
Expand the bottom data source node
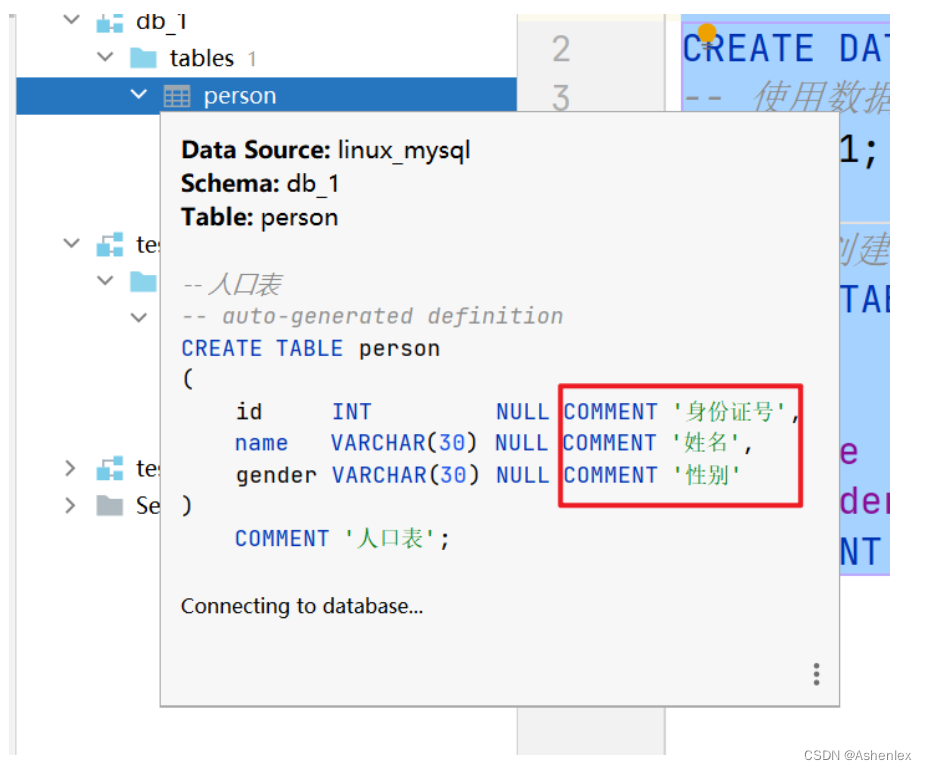pos(69,468)
